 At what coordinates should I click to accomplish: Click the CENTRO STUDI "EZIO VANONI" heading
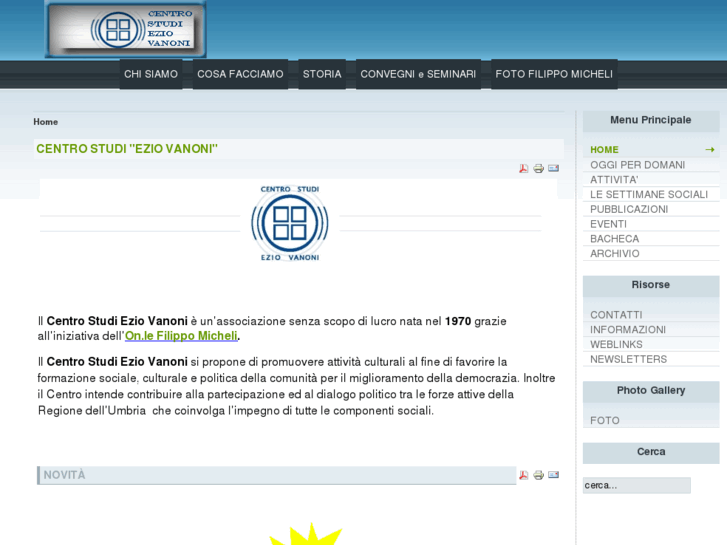coord(127,149)
